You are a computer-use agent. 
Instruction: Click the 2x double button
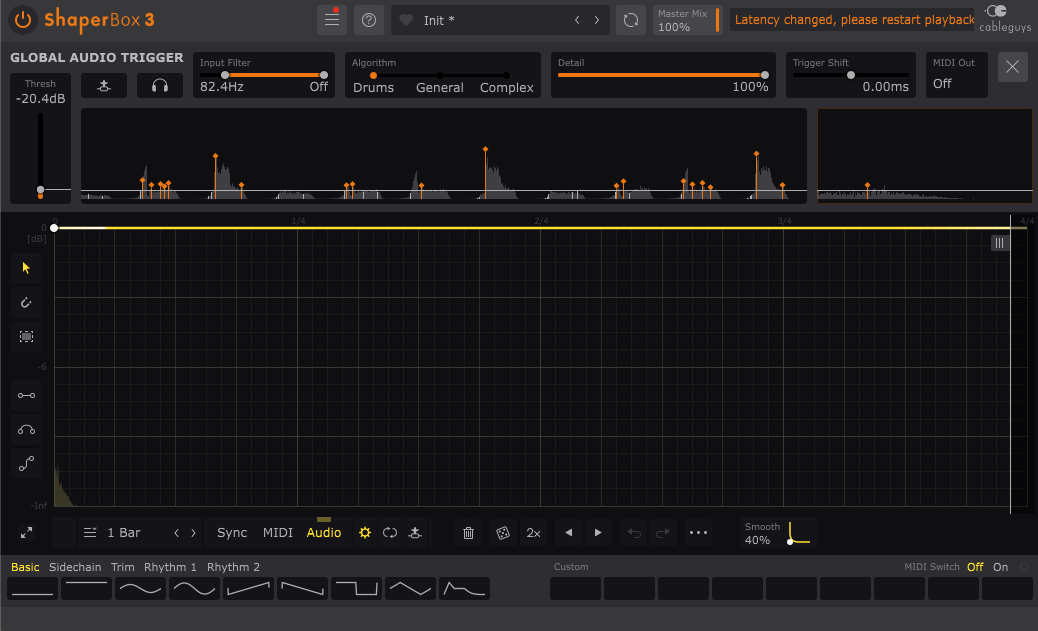pos(534,533)
